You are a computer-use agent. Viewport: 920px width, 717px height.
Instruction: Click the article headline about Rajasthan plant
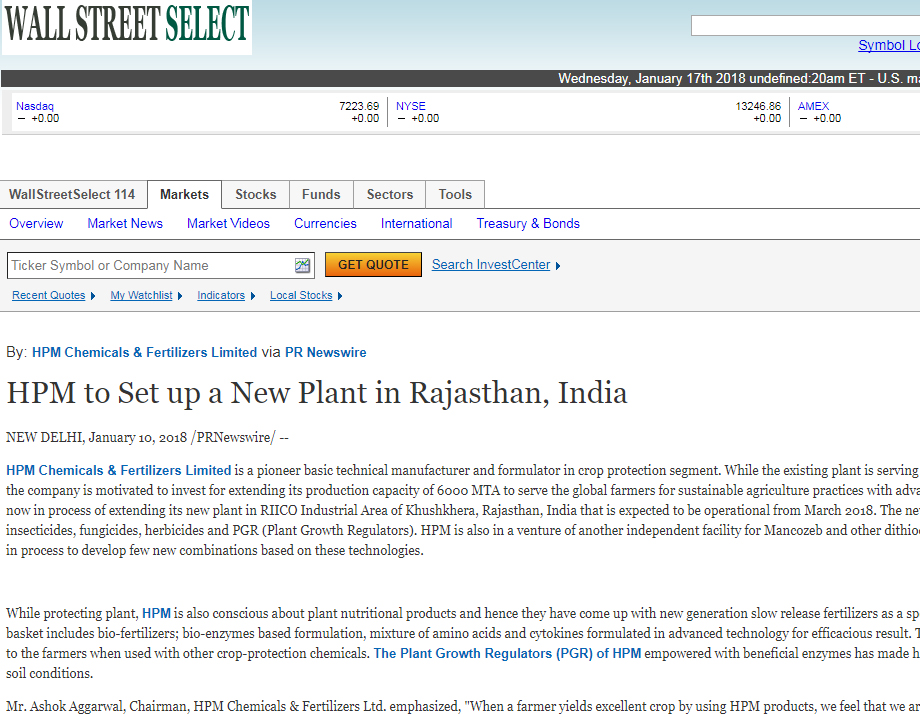click(317, 393)
